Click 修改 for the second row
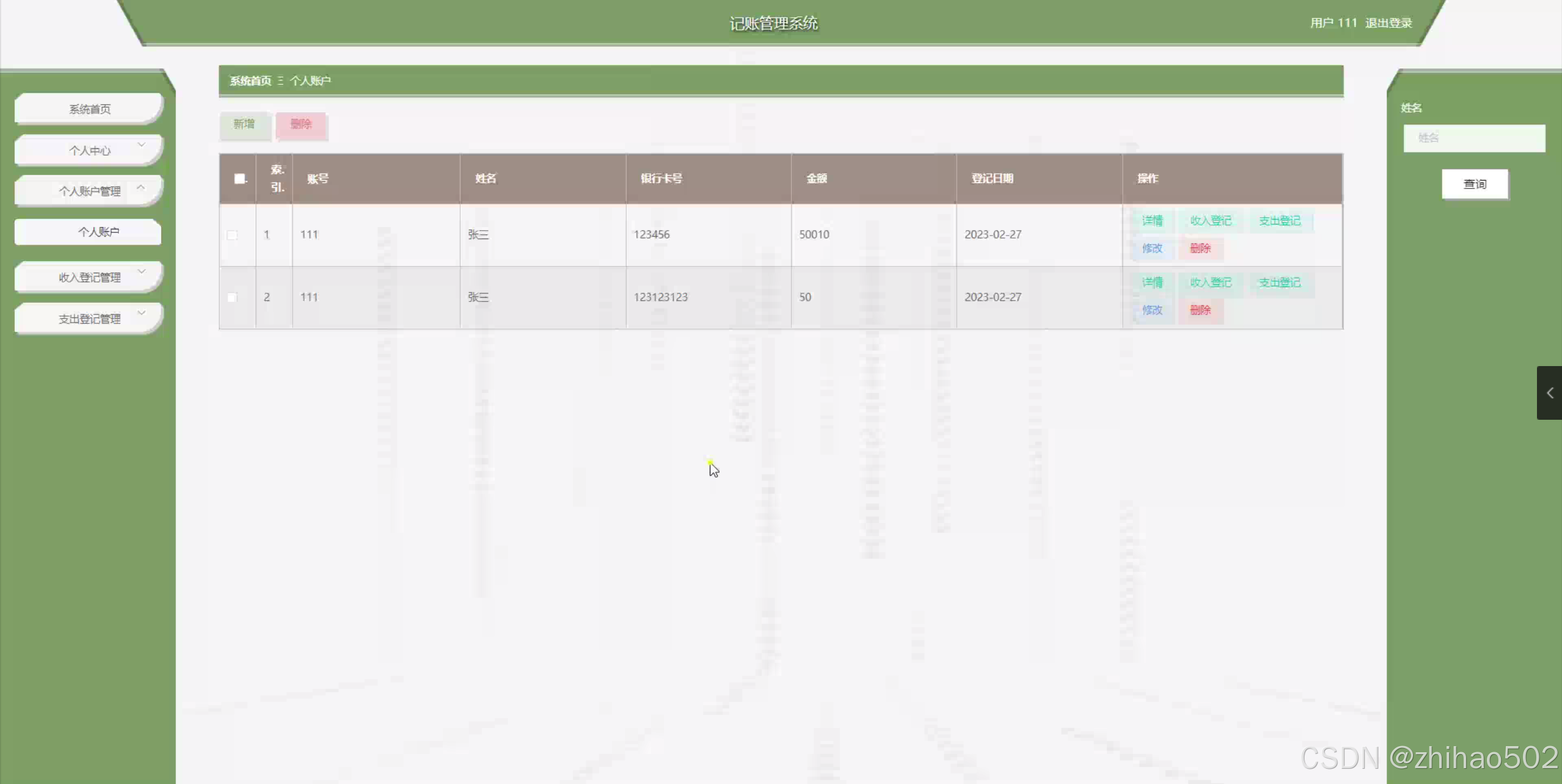Viewport: 1562px width, 784px height. 1152,310
